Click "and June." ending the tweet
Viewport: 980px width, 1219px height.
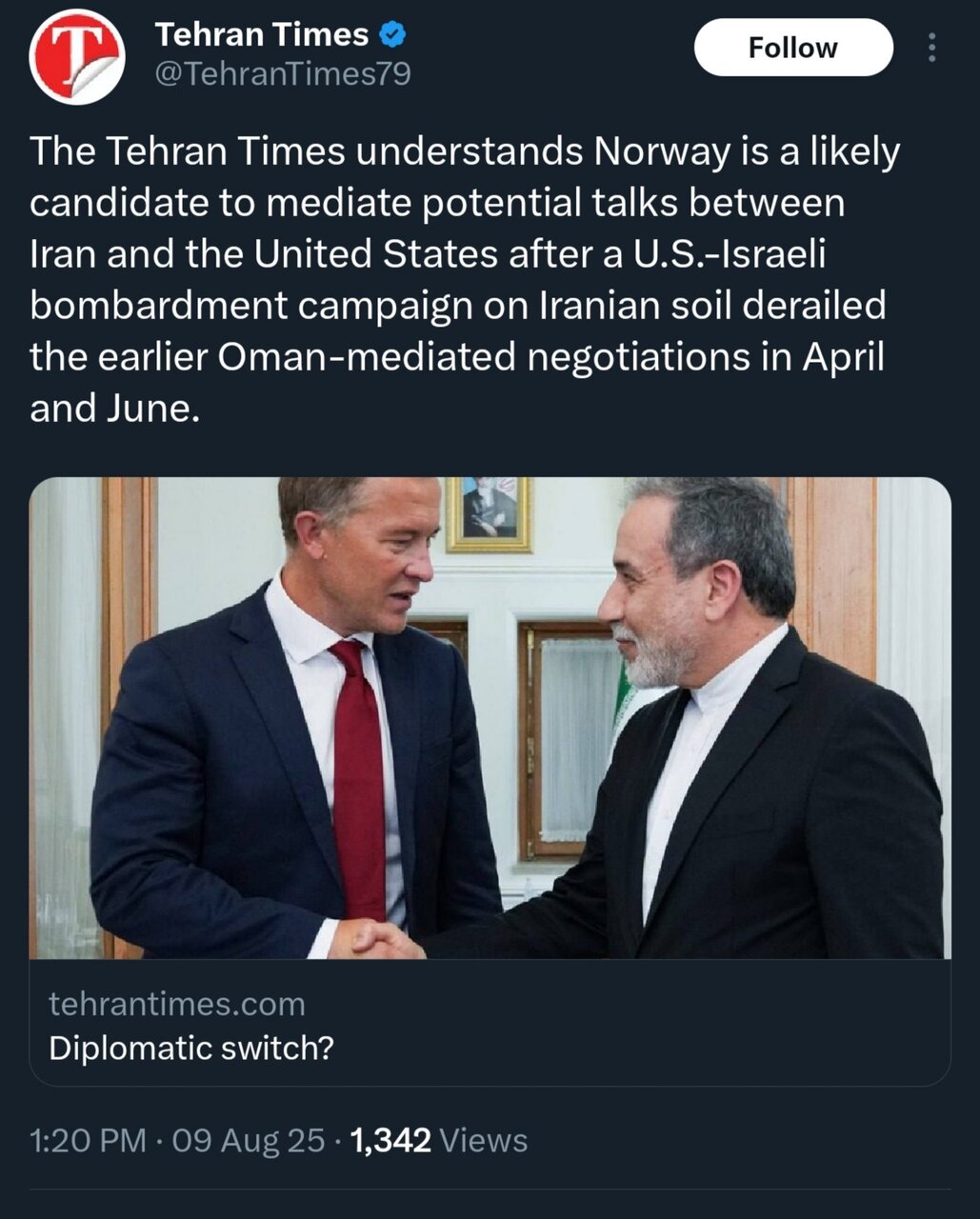(115, 408)
